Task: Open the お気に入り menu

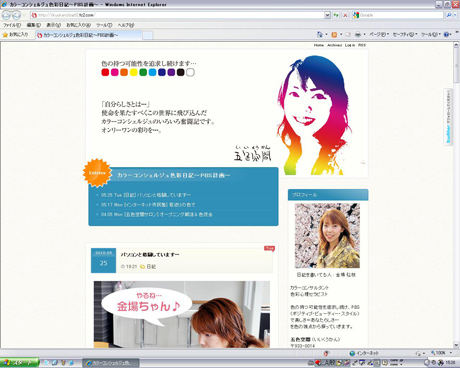Action: tap(78, 25)
